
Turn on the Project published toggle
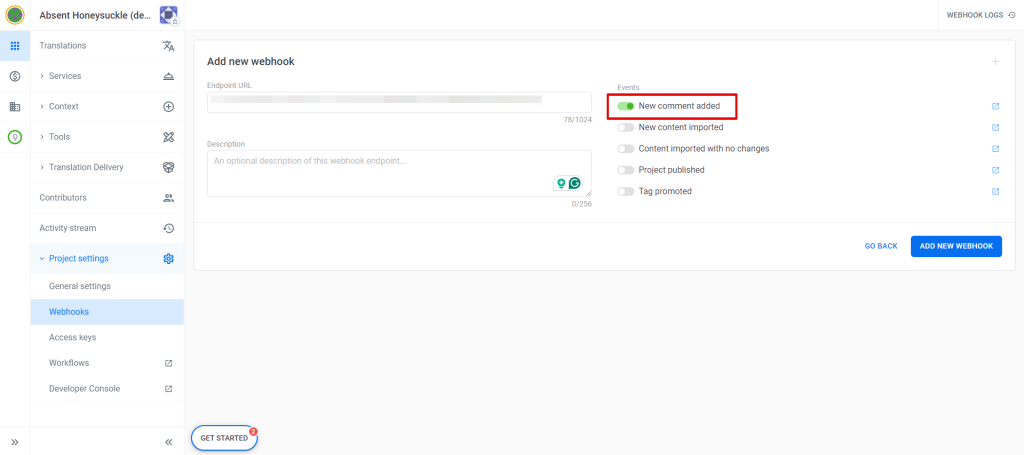tap(626, 170)
